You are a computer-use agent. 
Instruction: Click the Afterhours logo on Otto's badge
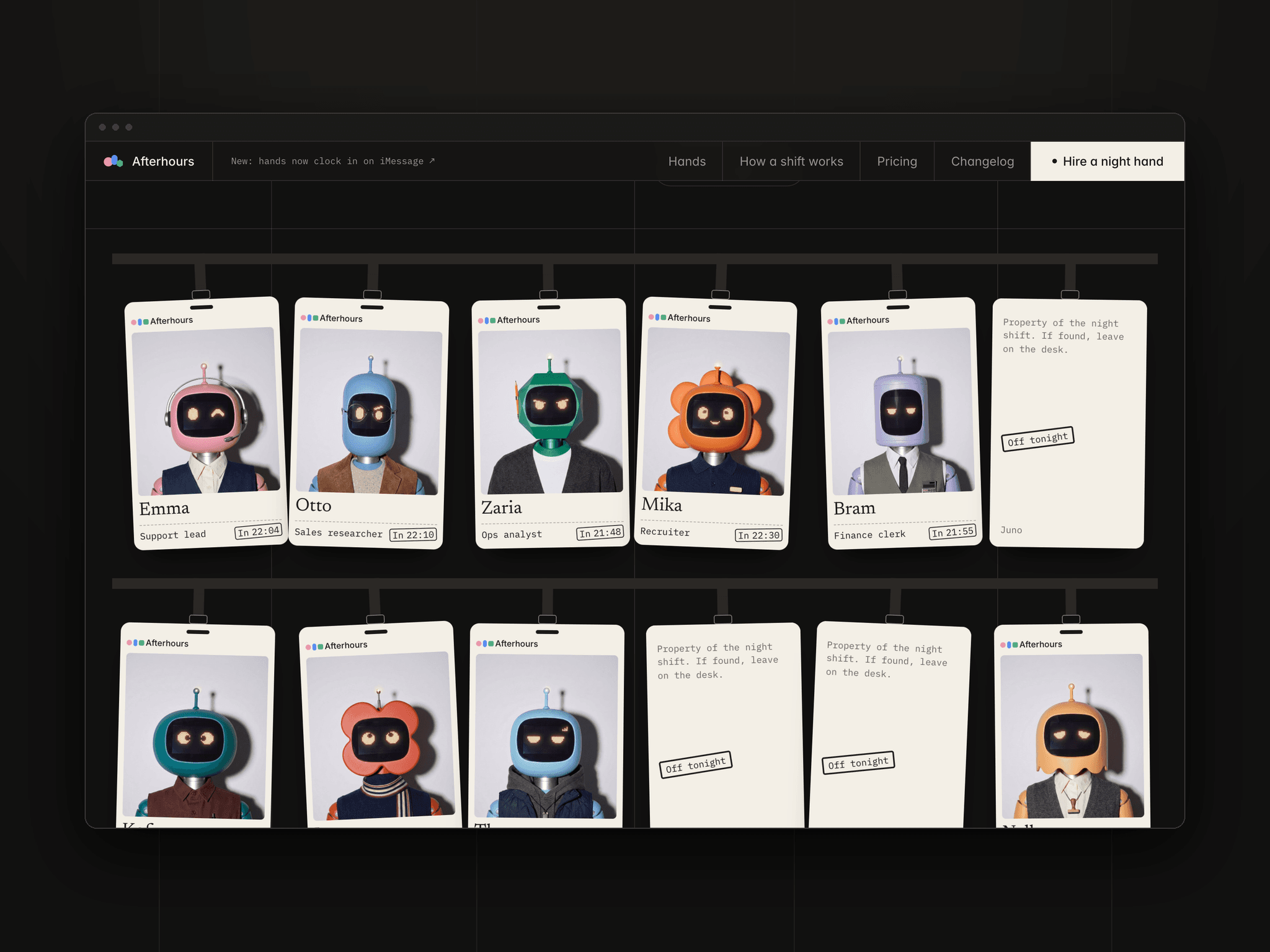332,318
